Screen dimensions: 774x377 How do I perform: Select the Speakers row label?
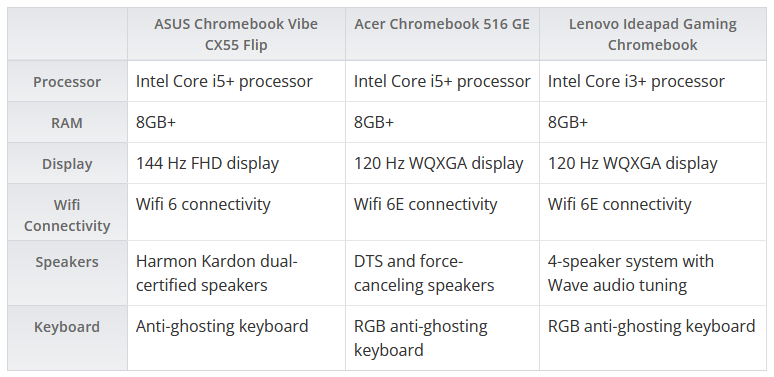[x=67, y=262]
